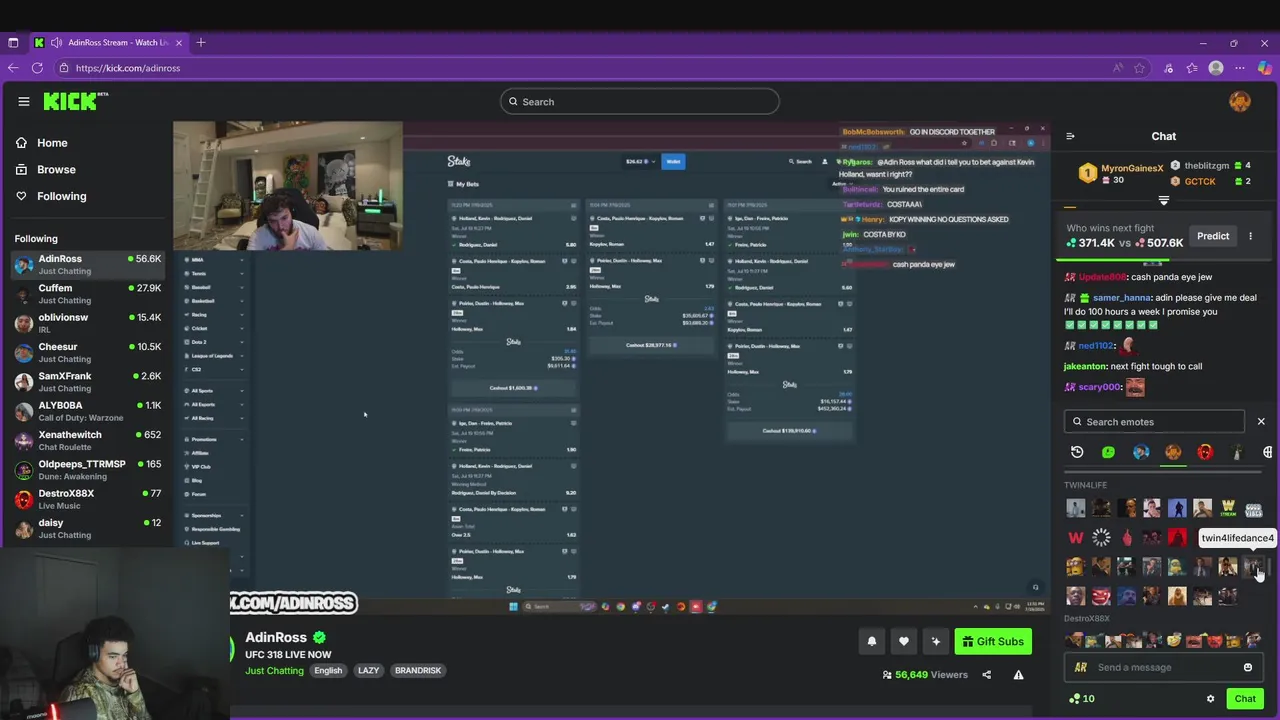Select the TWIN4LIFE channel emotes tab
1280x720 pixels.
[1173, 452]
